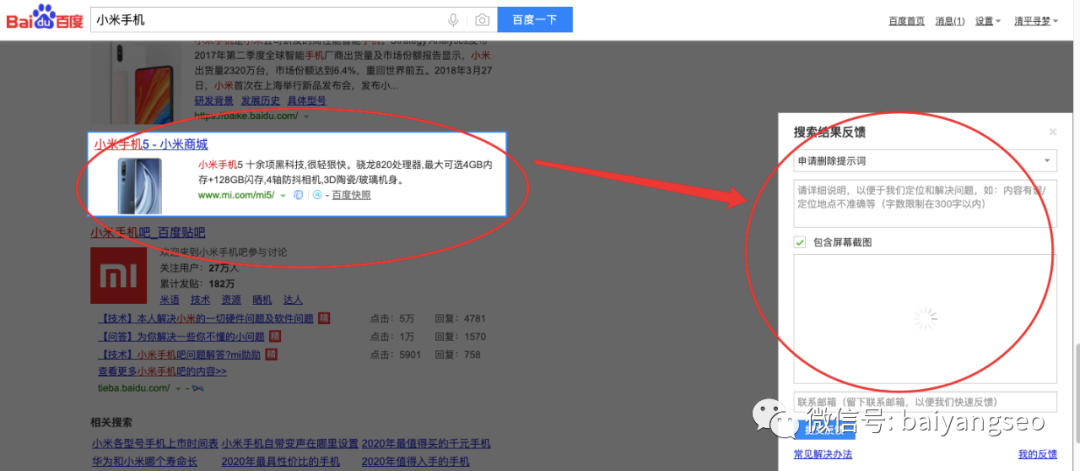Open 常见解决办法 link in feedback panel
1080x471 pixels.
tap(823, 454)
